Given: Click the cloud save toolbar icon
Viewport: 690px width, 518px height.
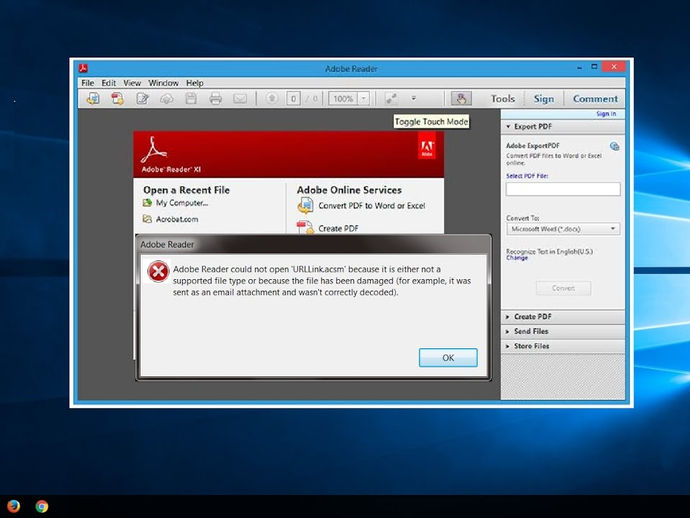Looking at the screenshot, I should point(166,99).
